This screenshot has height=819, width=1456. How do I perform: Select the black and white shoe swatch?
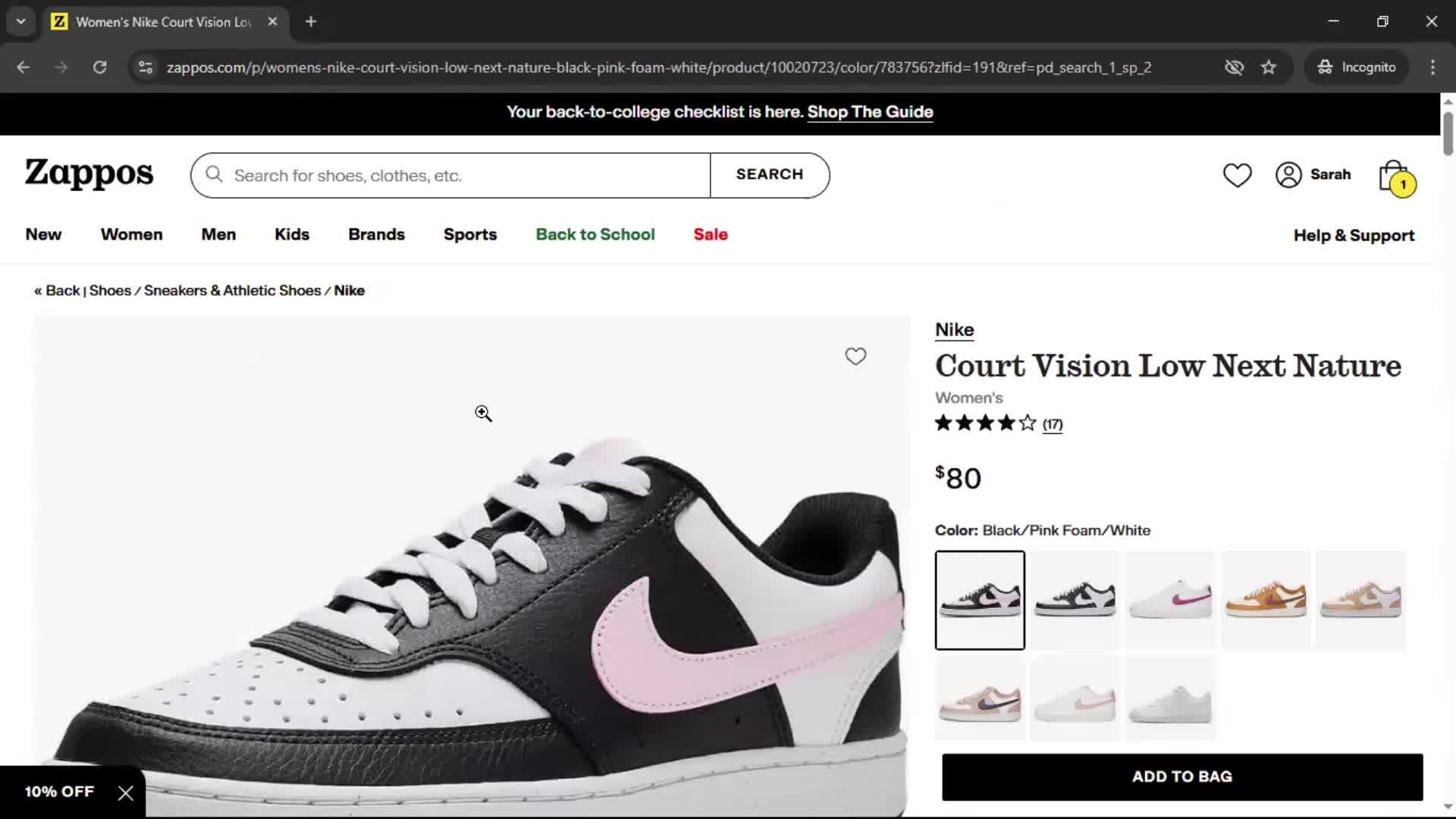click(1075, 600)
